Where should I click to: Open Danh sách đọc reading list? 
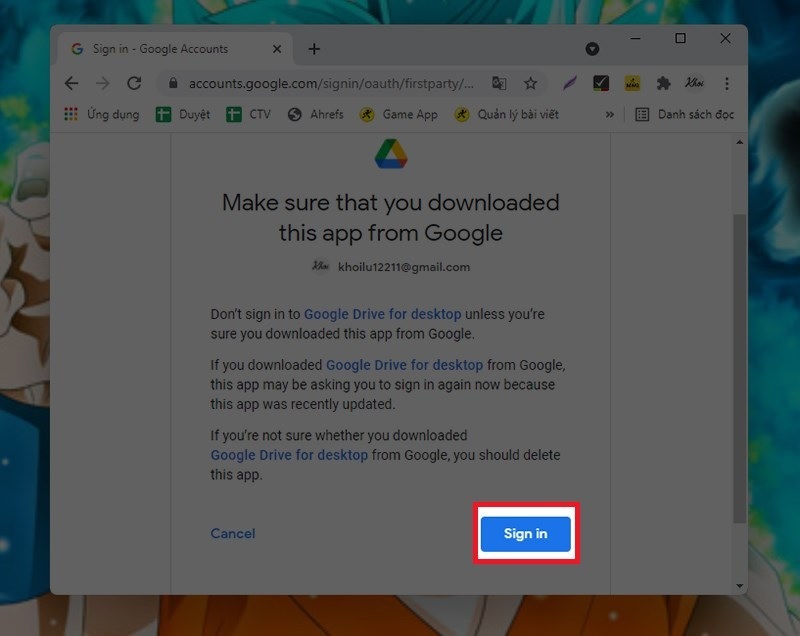click(684, 114)
